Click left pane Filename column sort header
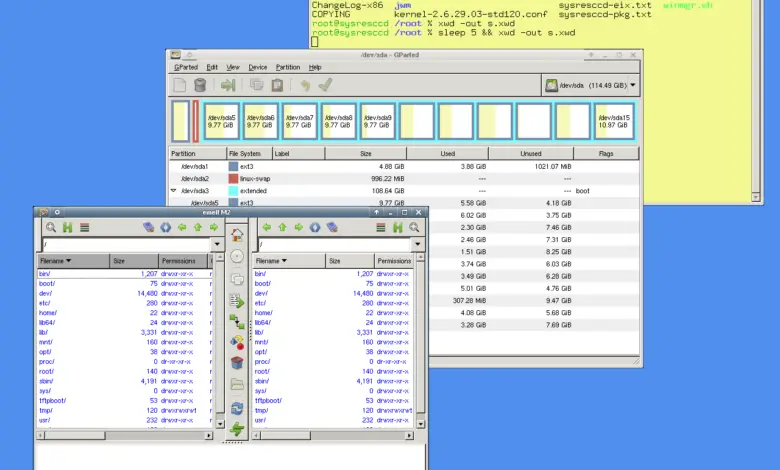The height and width of the screenshot is (470, 780). (x=73, y=261)
